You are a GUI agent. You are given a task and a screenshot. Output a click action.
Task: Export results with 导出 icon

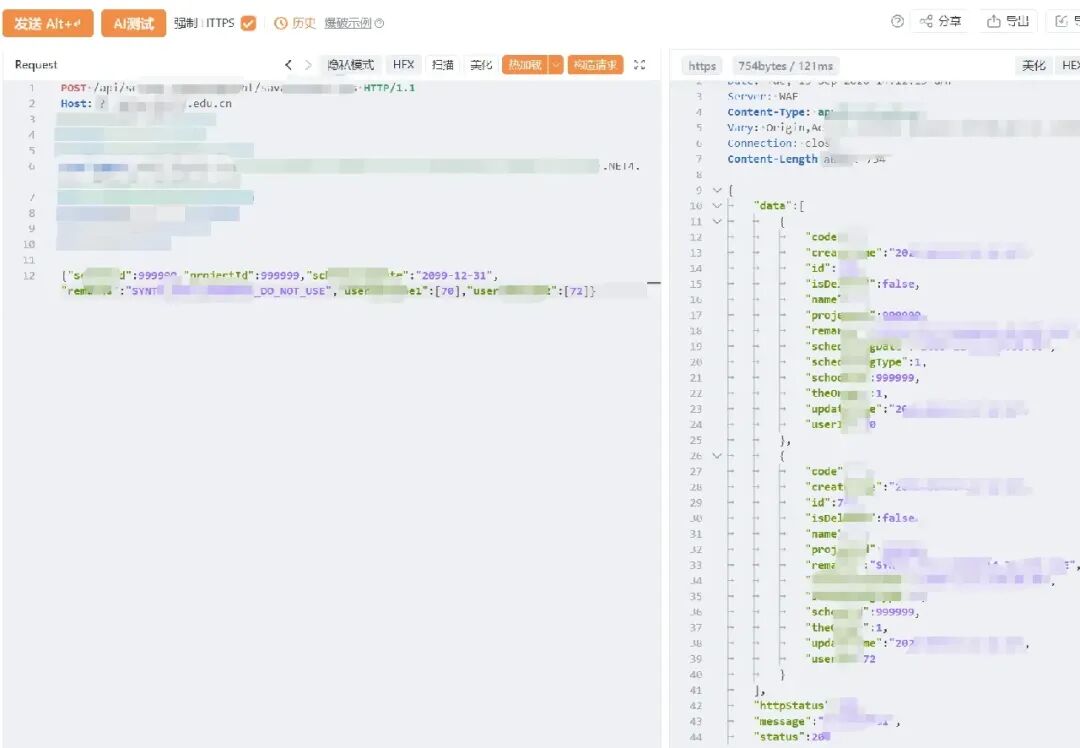click(993, 21)
